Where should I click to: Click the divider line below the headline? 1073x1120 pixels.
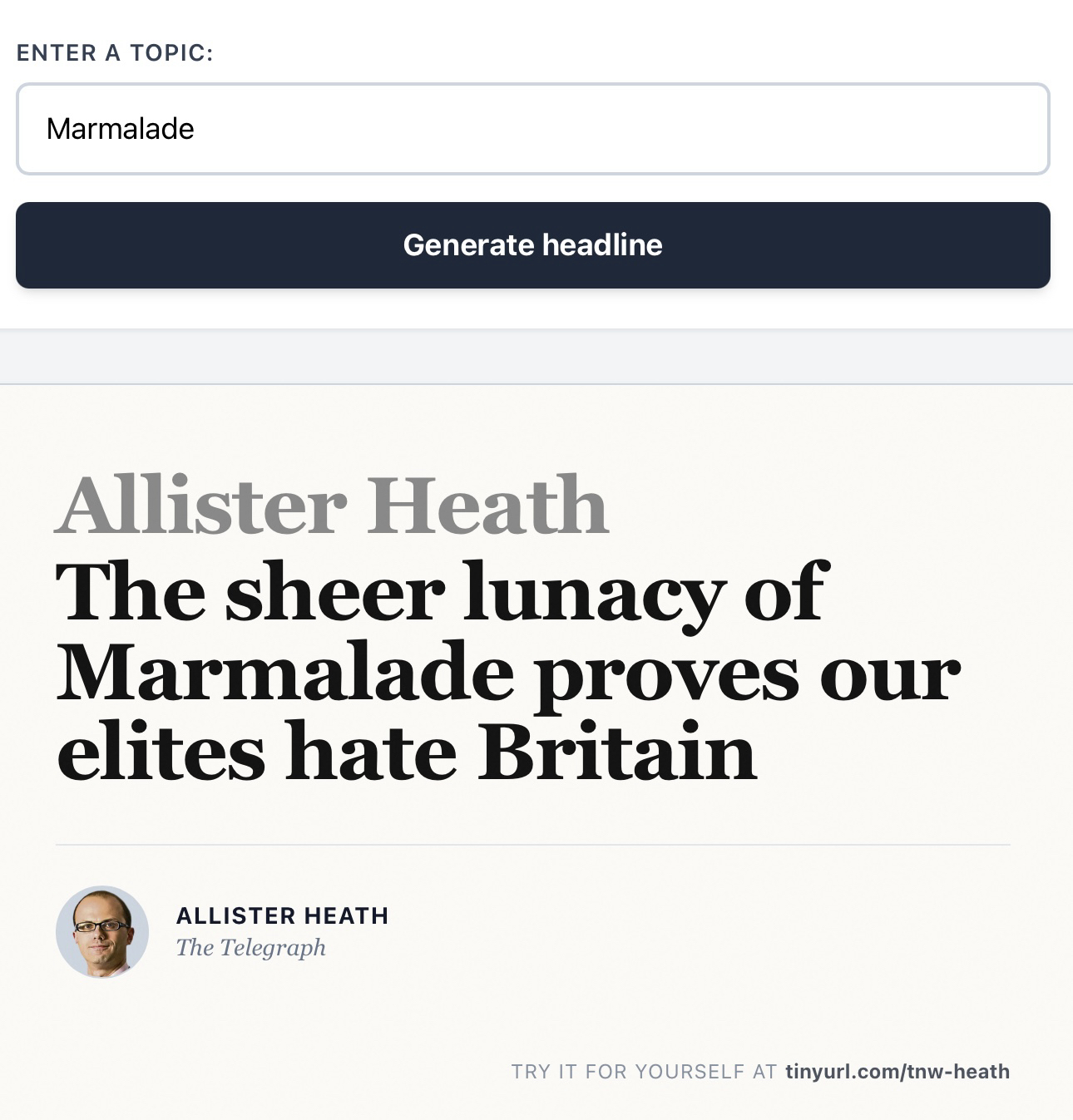click(x=532, y=845)
